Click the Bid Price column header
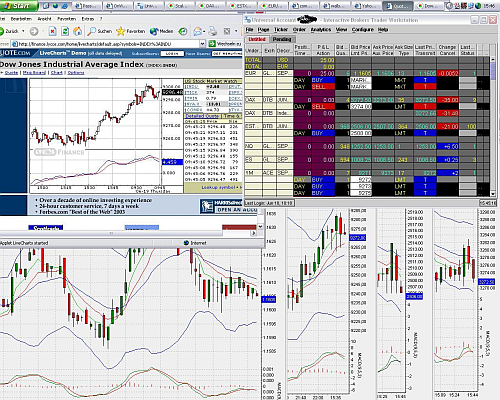This screenshot has height=400, width=500. pos(361,47)
